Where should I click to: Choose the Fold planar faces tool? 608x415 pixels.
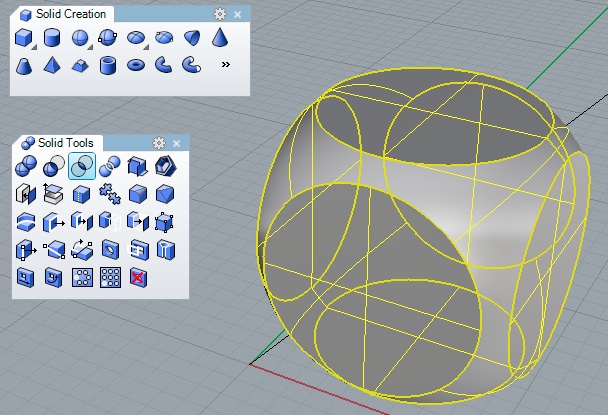tap(82, 250)
